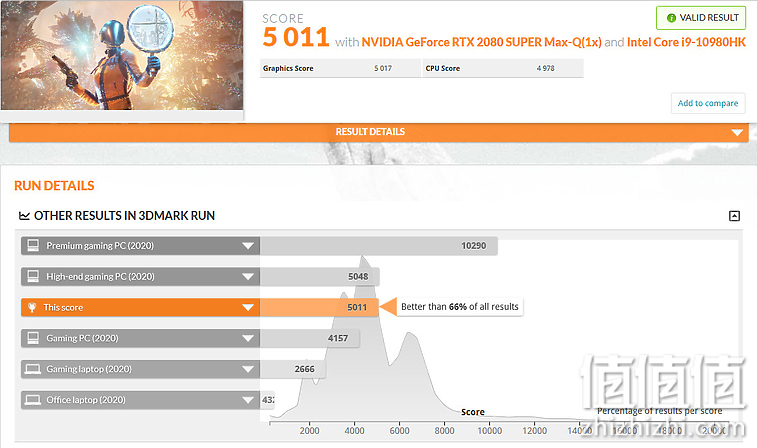757x448 pixels.
Task: Collapse the Other Results section with the square icon
Action: [x=734, y=216]
